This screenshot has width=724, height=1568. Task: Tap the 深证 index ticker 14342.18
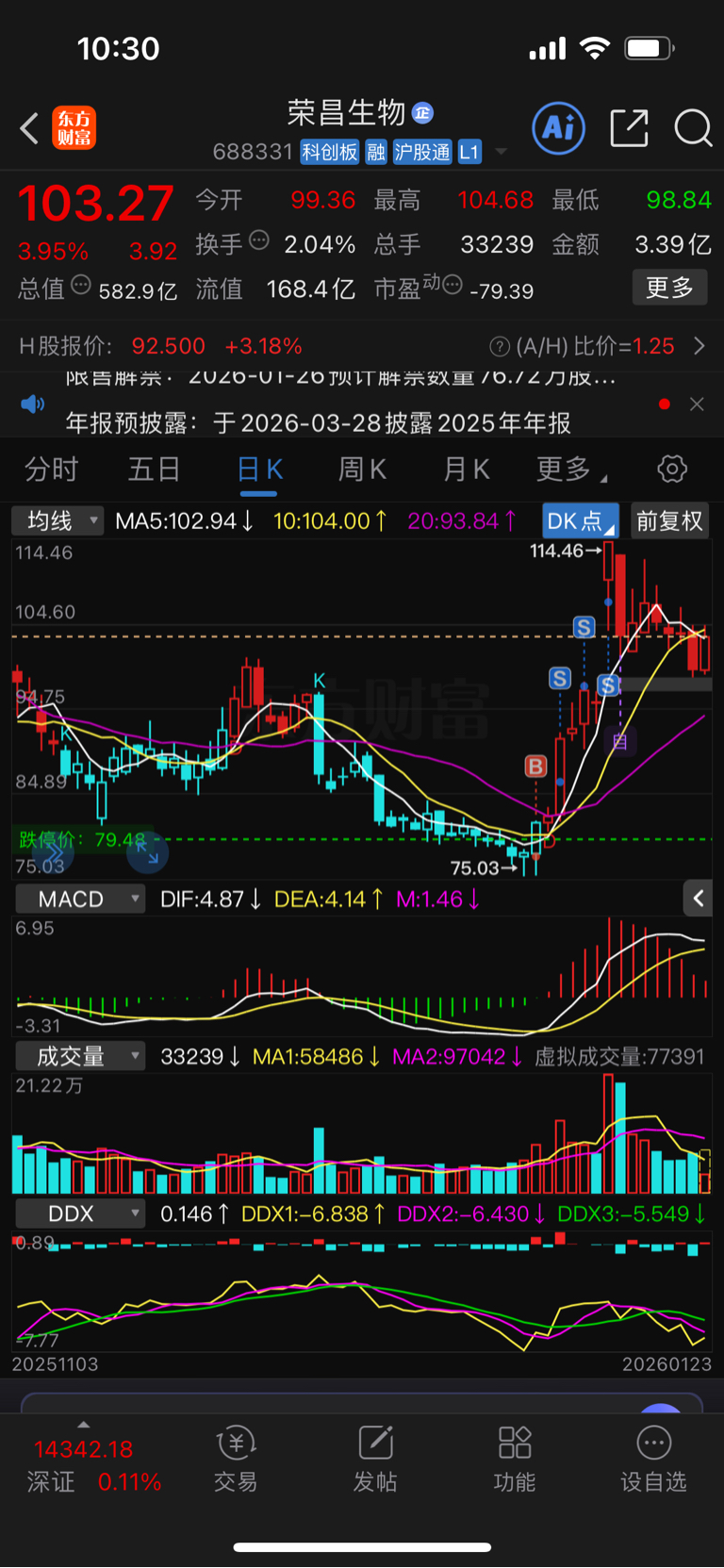(x=83, y=1449)
